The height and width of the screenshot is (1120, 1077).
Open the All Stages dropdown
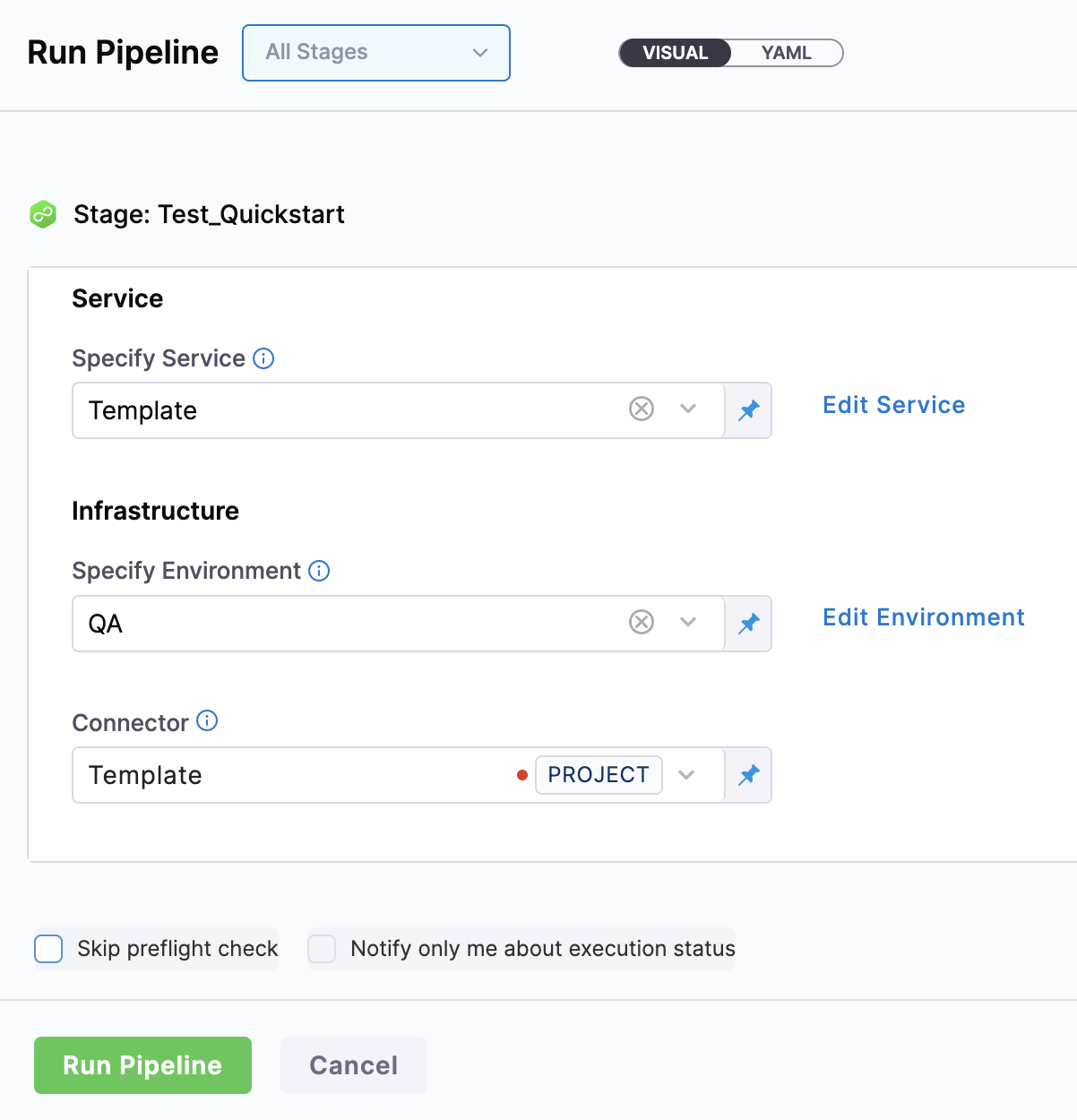376,53
